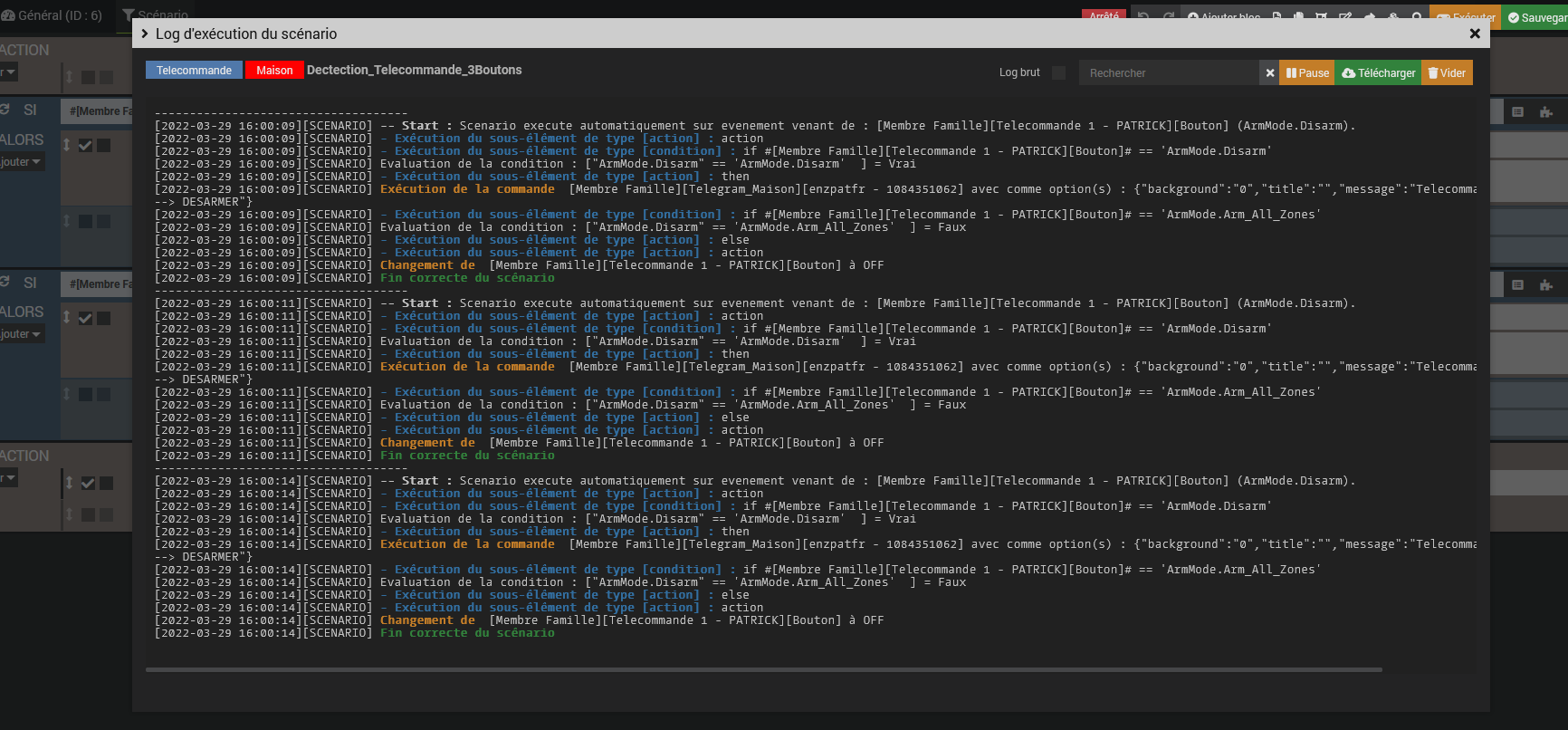Type in the Rechercher search field
This screenshot has height=730, width=1568.
coord(1168,73)
